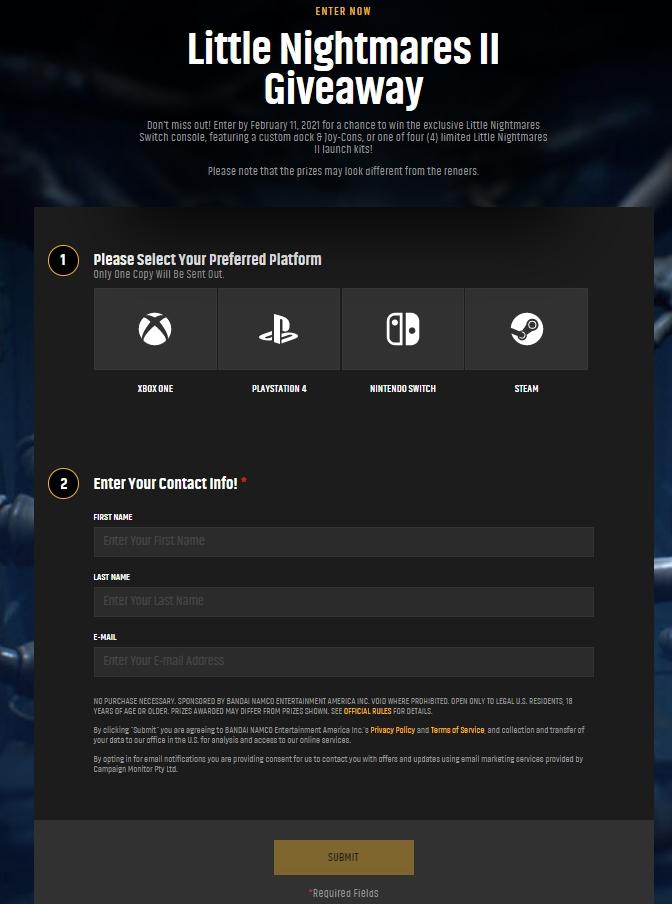Click the 'FIRST NAME' field label

point(113,517)
